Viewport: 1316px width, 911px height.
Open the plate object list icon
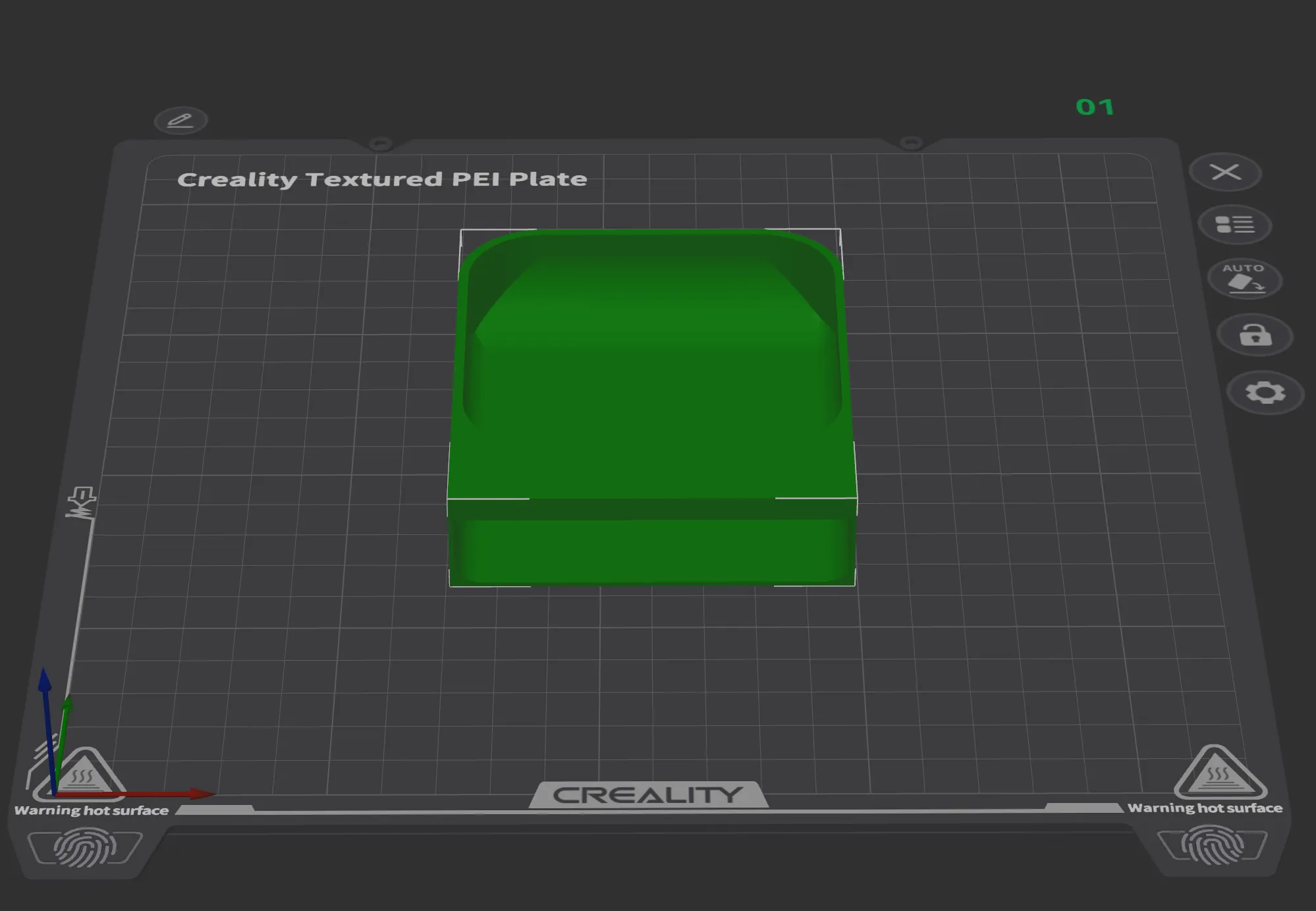point(1234,225)
